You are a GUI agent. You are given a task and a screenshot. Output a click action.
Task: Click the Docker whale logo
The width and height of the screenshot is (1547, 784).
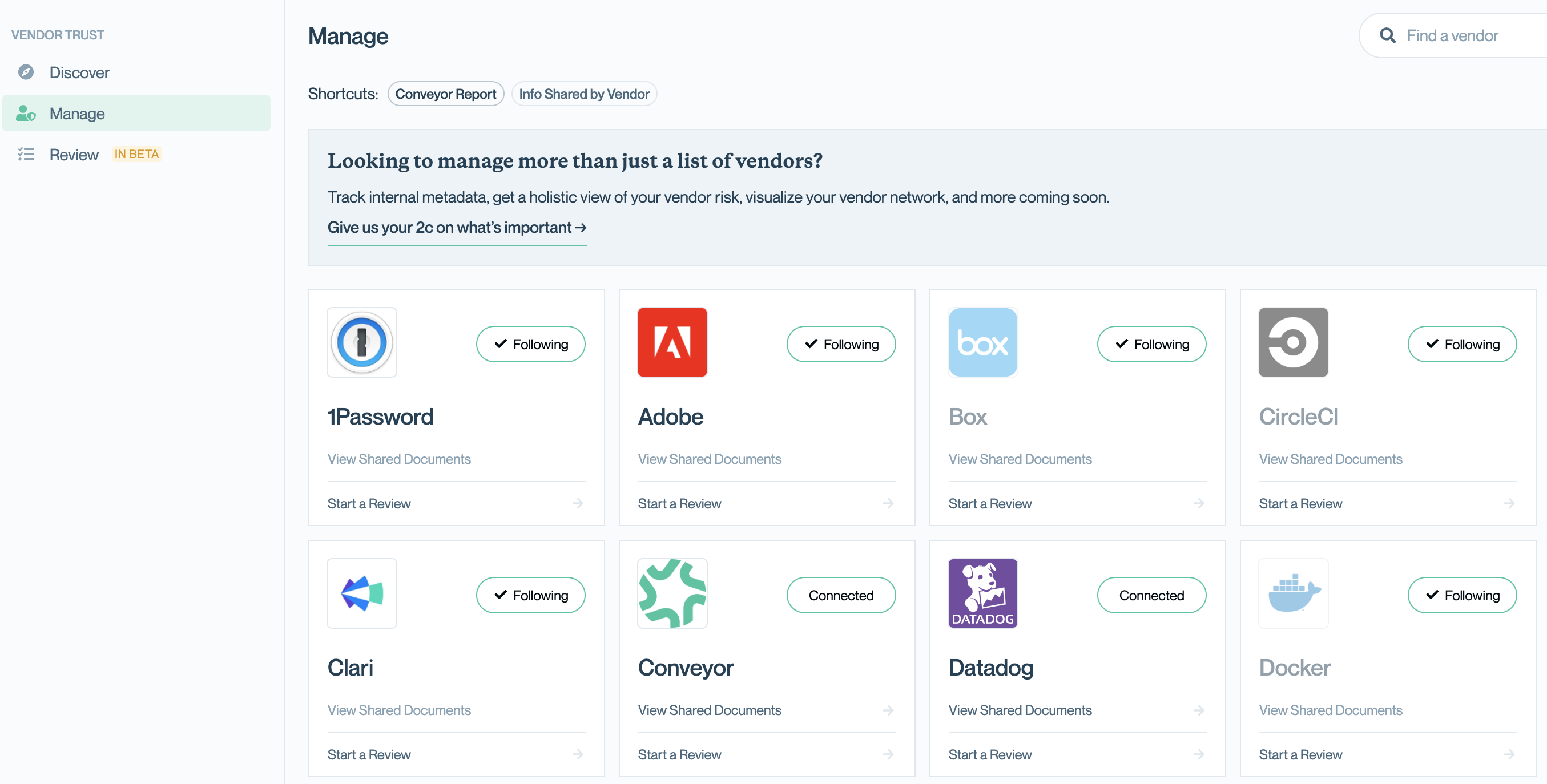(x=1293, y=593)
